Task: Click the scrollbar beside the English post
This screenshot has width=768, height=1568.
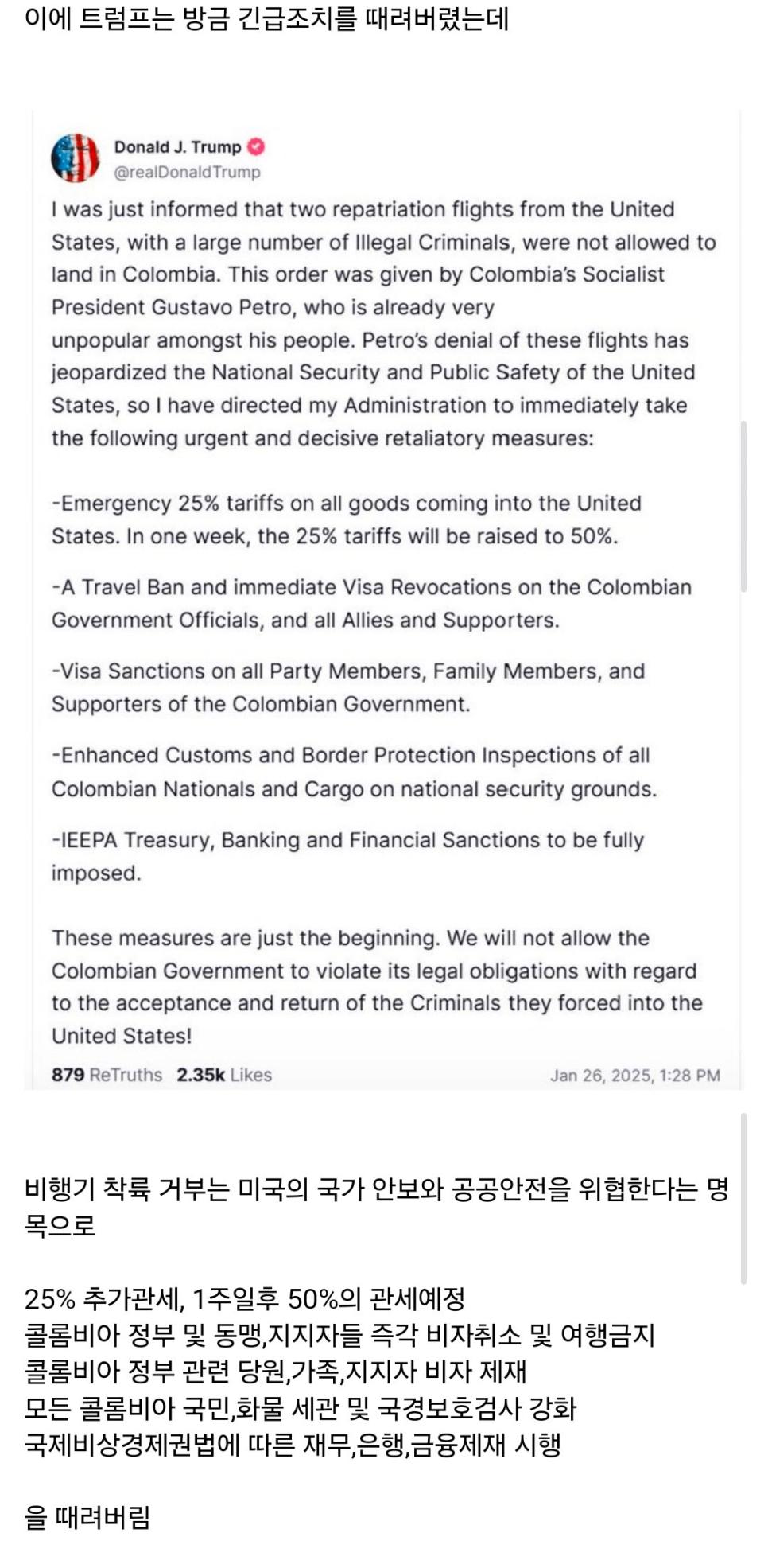Action: click(744, 507)
